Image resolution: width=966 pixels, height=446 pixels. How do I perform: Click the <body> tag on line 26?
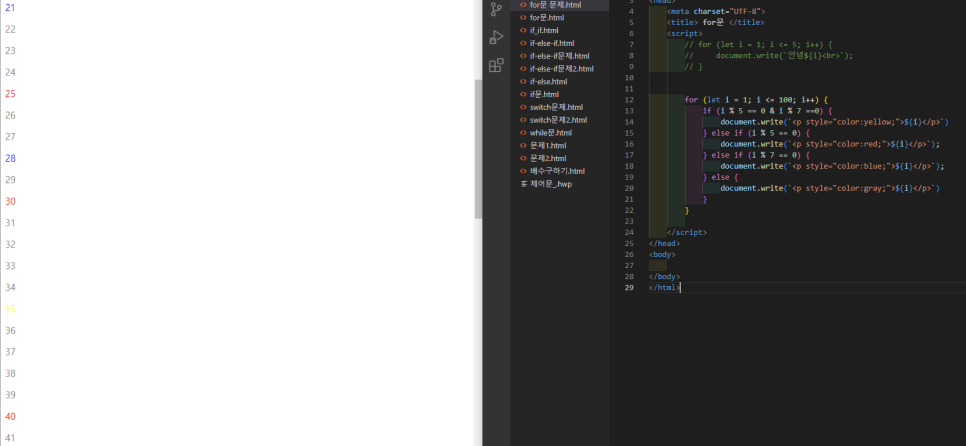click(662, 254)
